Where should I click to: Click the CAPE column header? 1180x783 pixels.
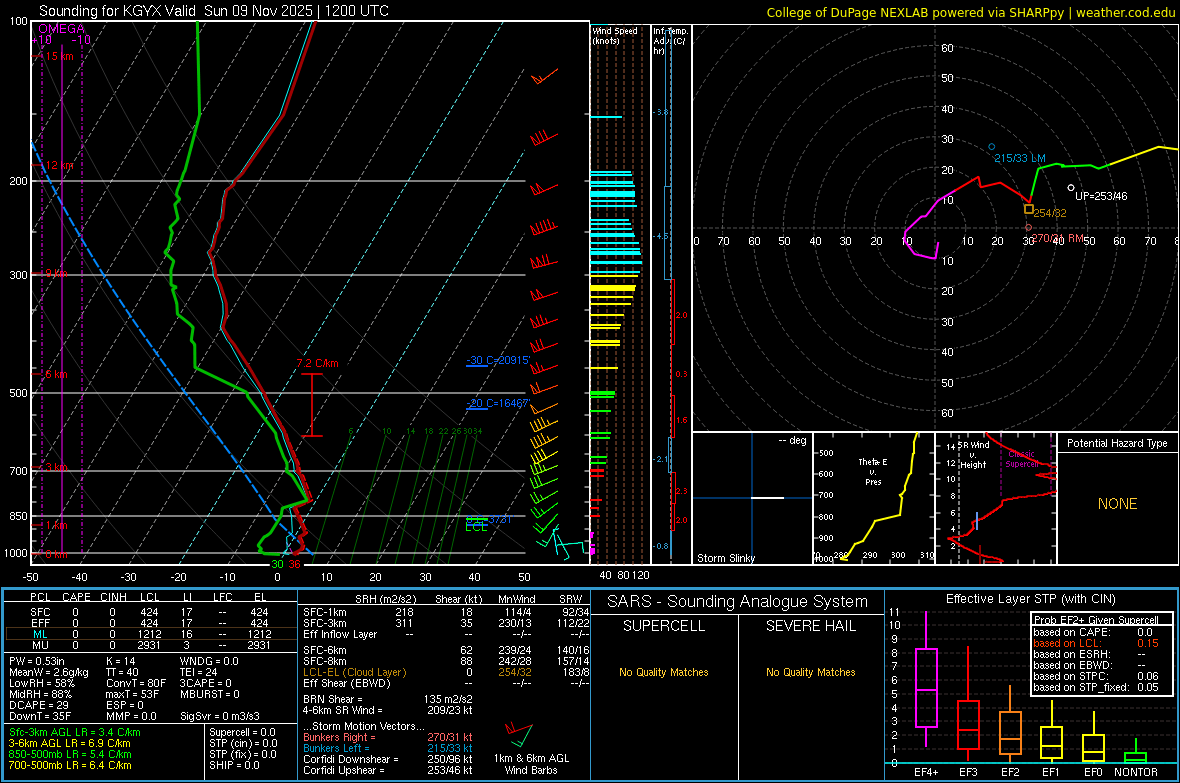76,597
